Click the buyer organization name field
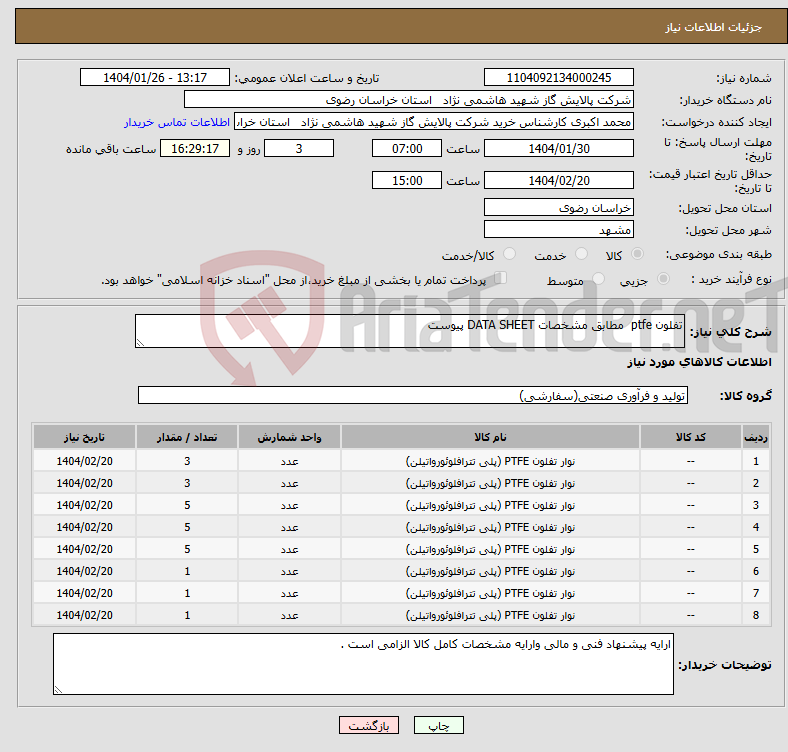Screen dimensions: 788x752 409,100
